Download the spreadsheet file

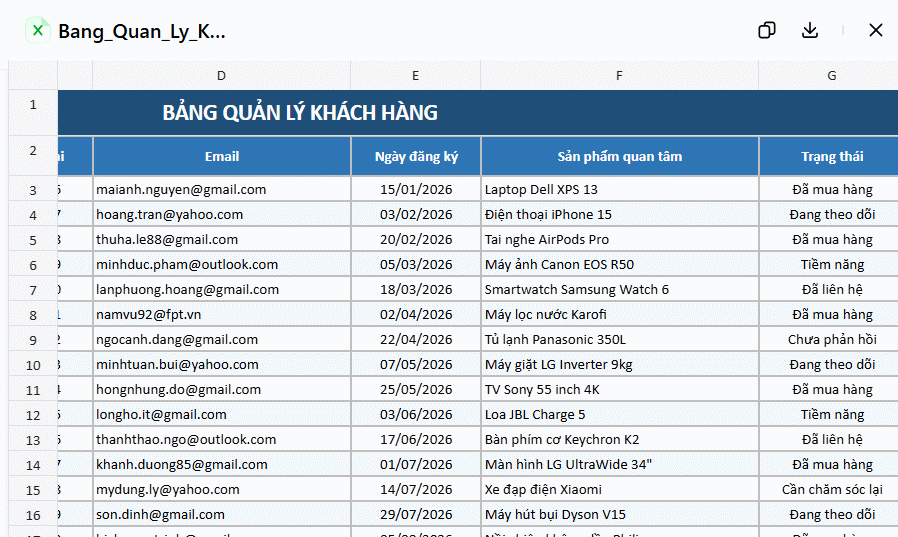pos(810,30)
